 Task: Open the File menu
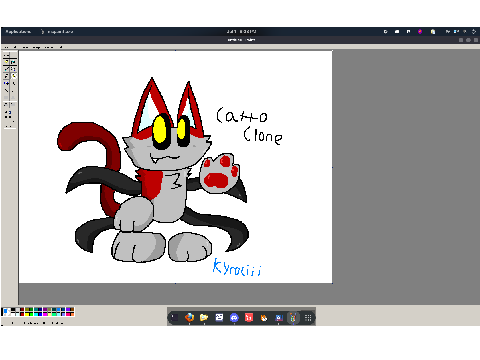[6, 47]
